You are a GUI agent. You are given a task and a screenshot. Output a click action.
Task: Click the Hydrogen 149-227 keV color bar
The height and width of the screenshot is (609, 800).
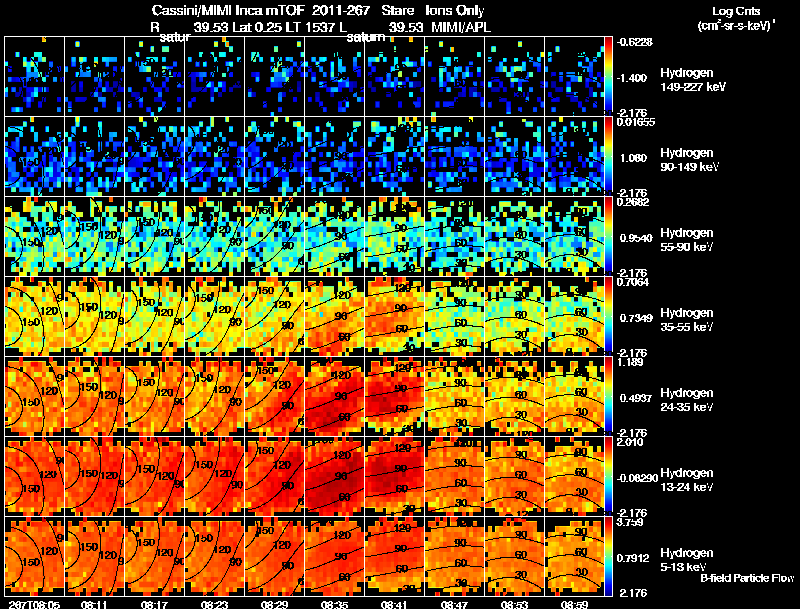pos(608,75)
